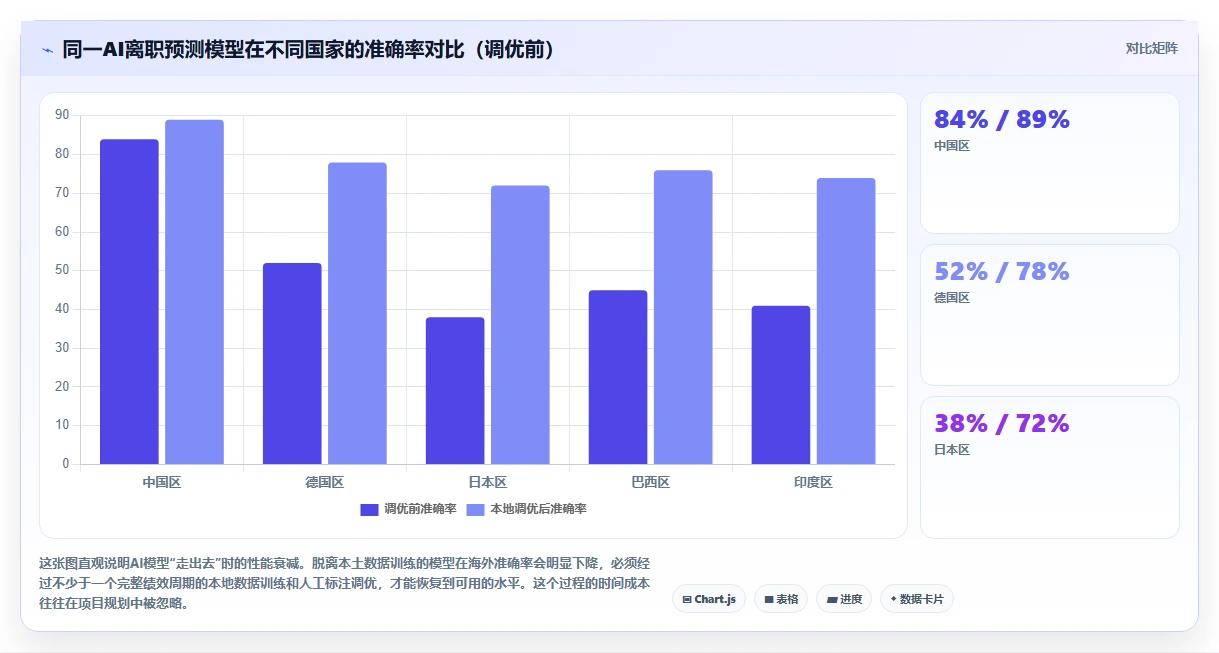Select the 数据卡片 tag
The width and height of the screenshot is (1219, 653).
[x=917, y=599]
